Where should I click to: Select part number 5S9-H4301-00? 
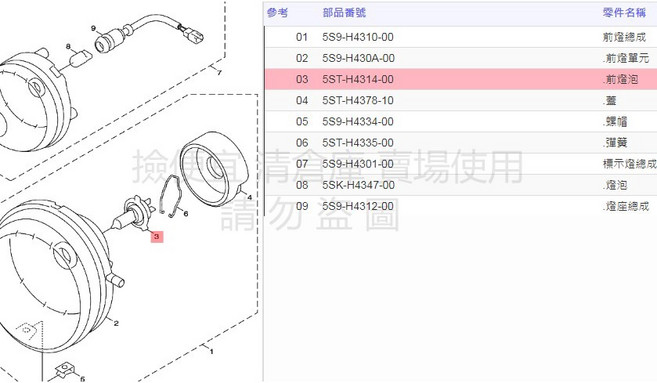(357, 163)
